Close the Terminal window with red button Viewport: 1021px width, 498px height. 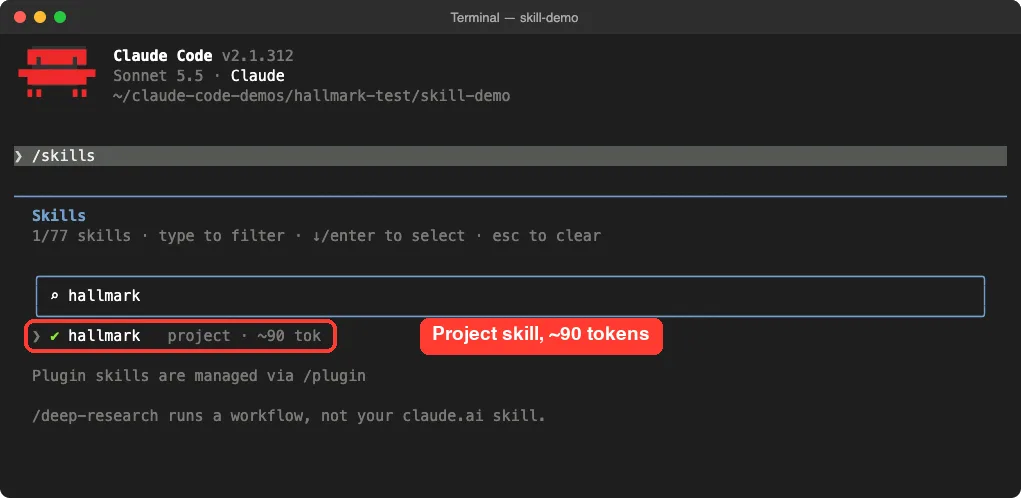(20, 18)
